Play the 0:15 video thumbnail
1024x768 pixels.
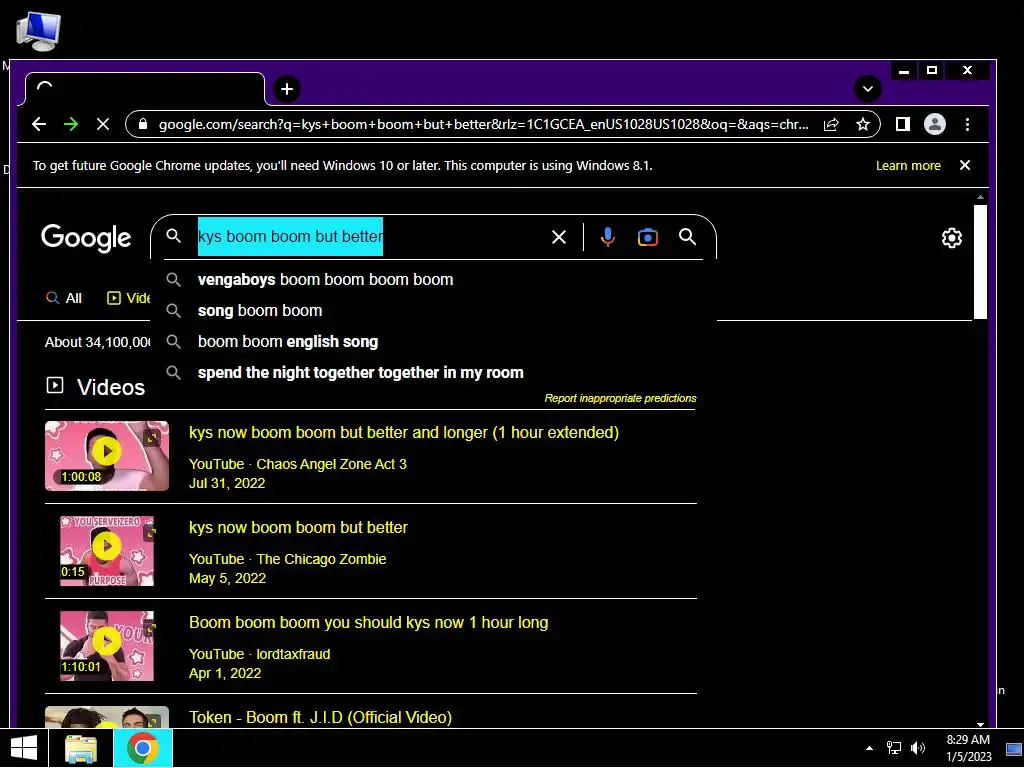coord(106,551)
